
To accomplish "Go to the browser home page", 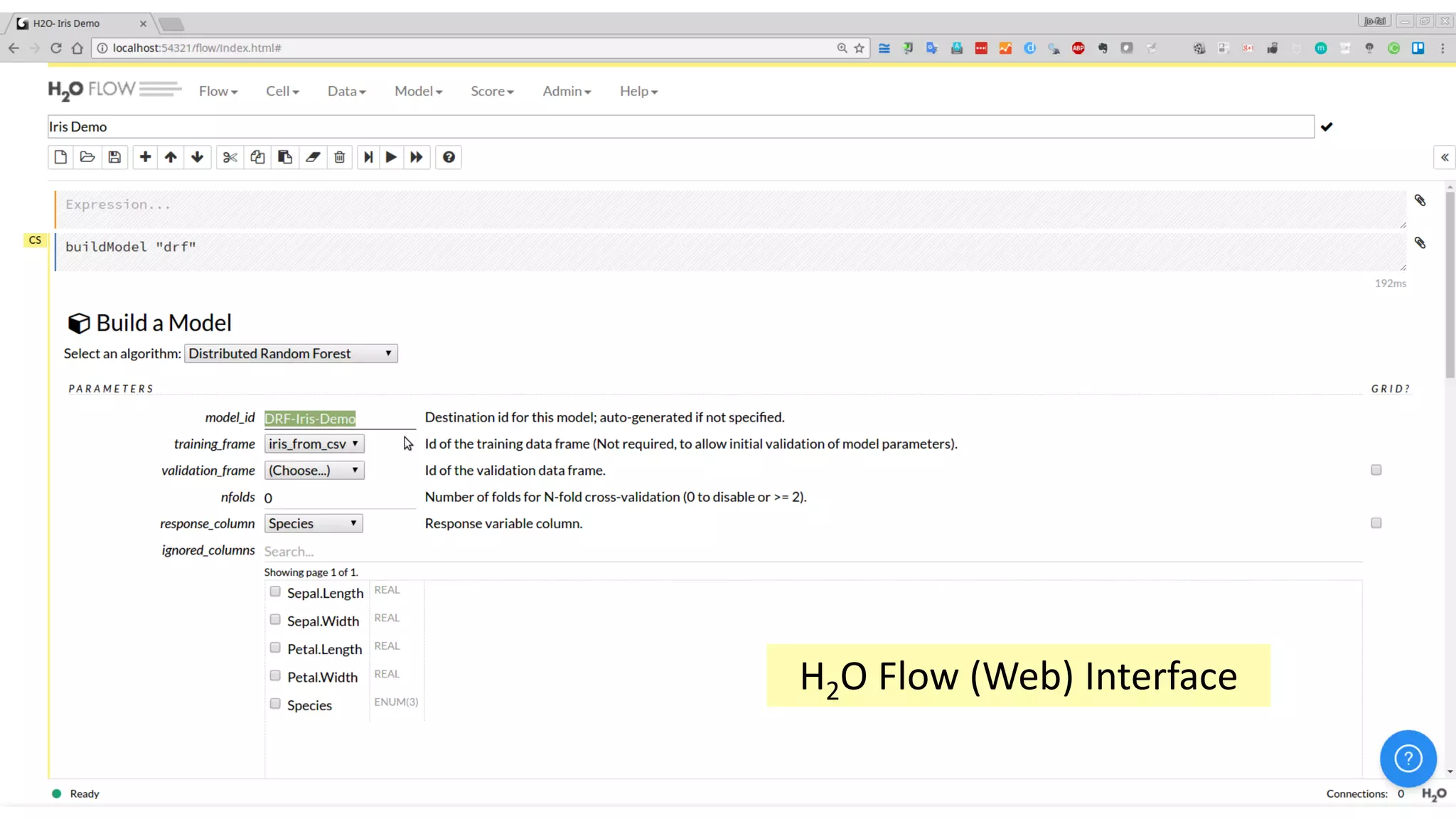I will tap(77, 48).
